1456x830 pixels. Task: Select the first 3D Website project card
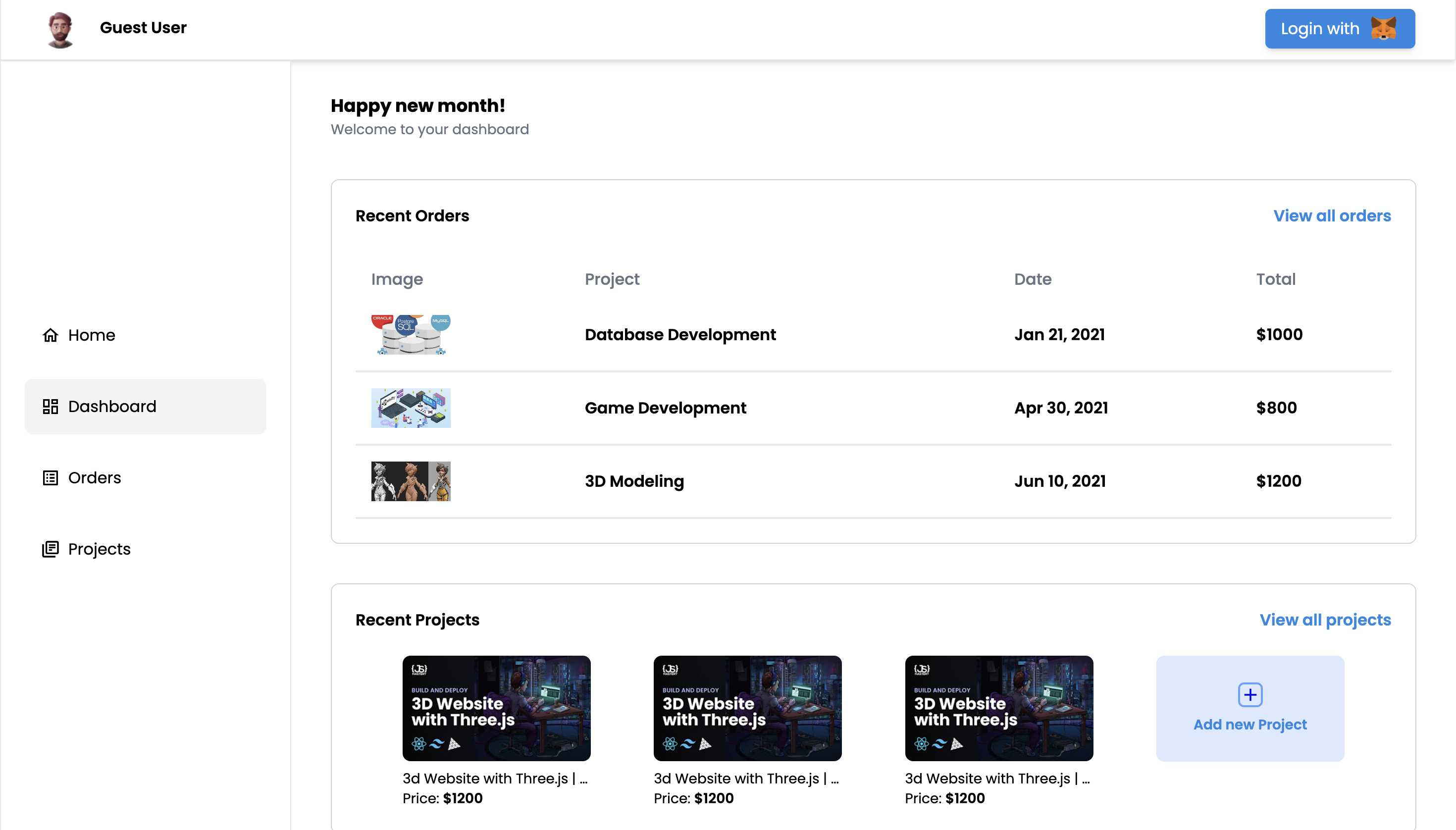pos(496,708)
